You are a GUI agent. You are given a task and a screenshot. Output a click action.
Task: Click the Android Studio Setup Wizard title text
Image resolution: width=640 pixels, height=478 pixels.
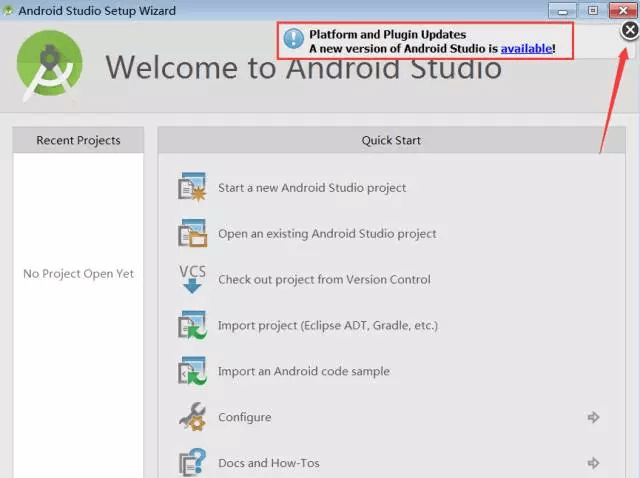(97, 11)
